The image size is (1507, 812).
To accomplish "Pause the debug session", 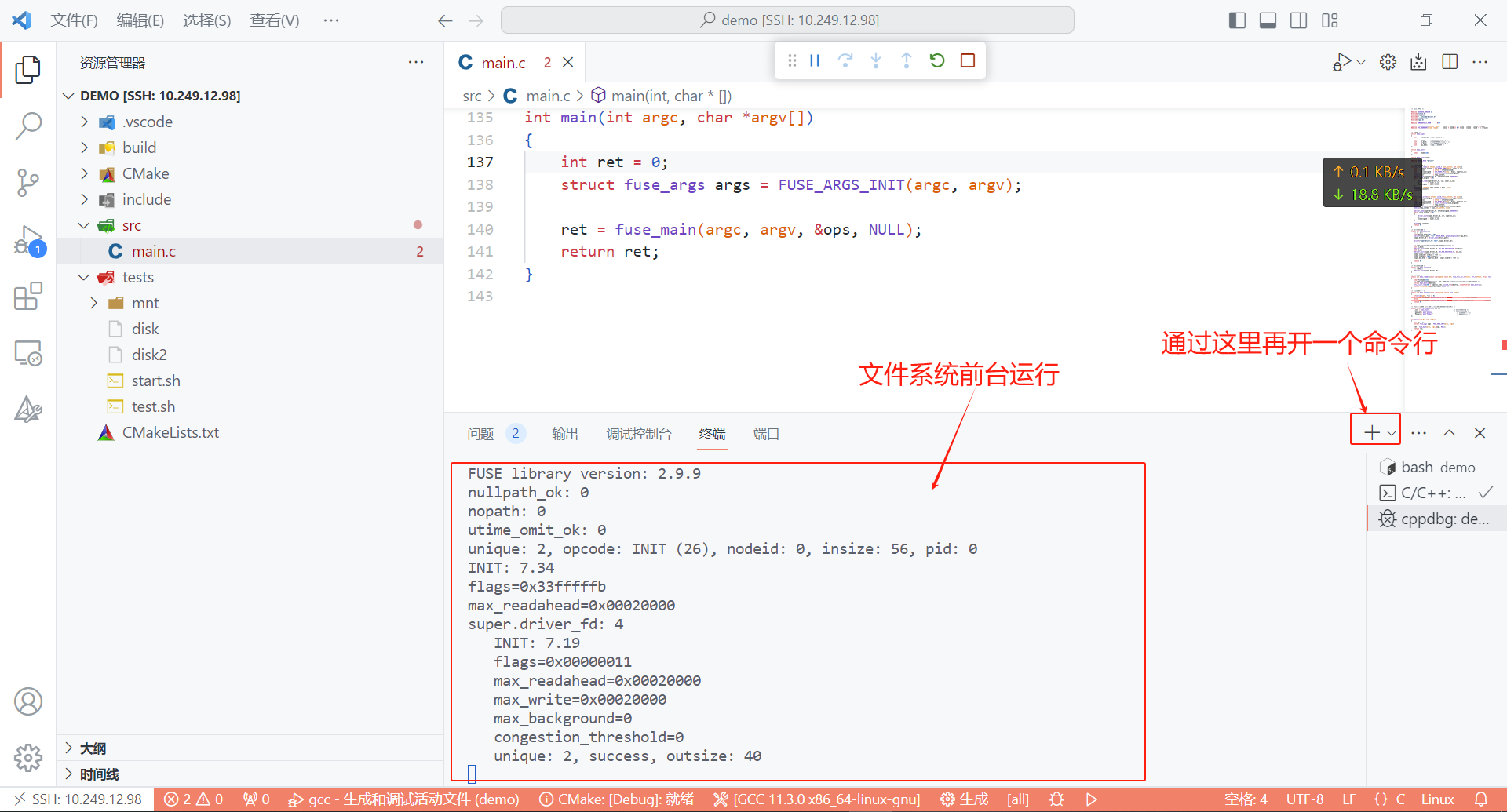I will coord(815,60).
